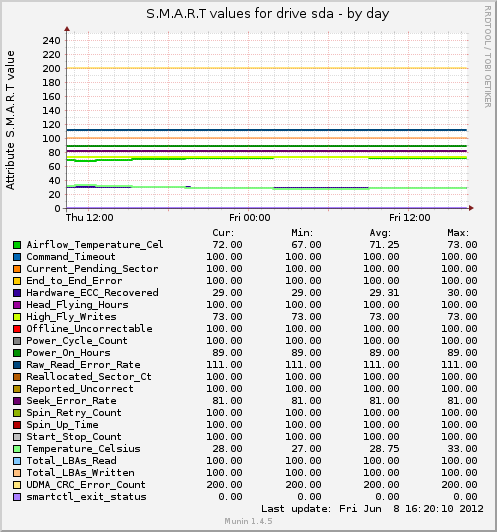Click the Max column header
This screenshot has height=532, width=497.
click(x=458, y=233)
